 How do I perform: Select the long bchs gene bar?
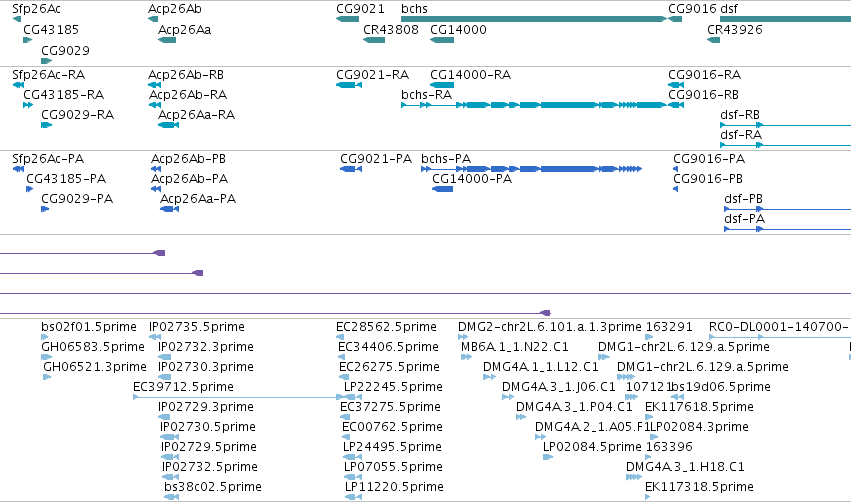click(x=534, y=19)
